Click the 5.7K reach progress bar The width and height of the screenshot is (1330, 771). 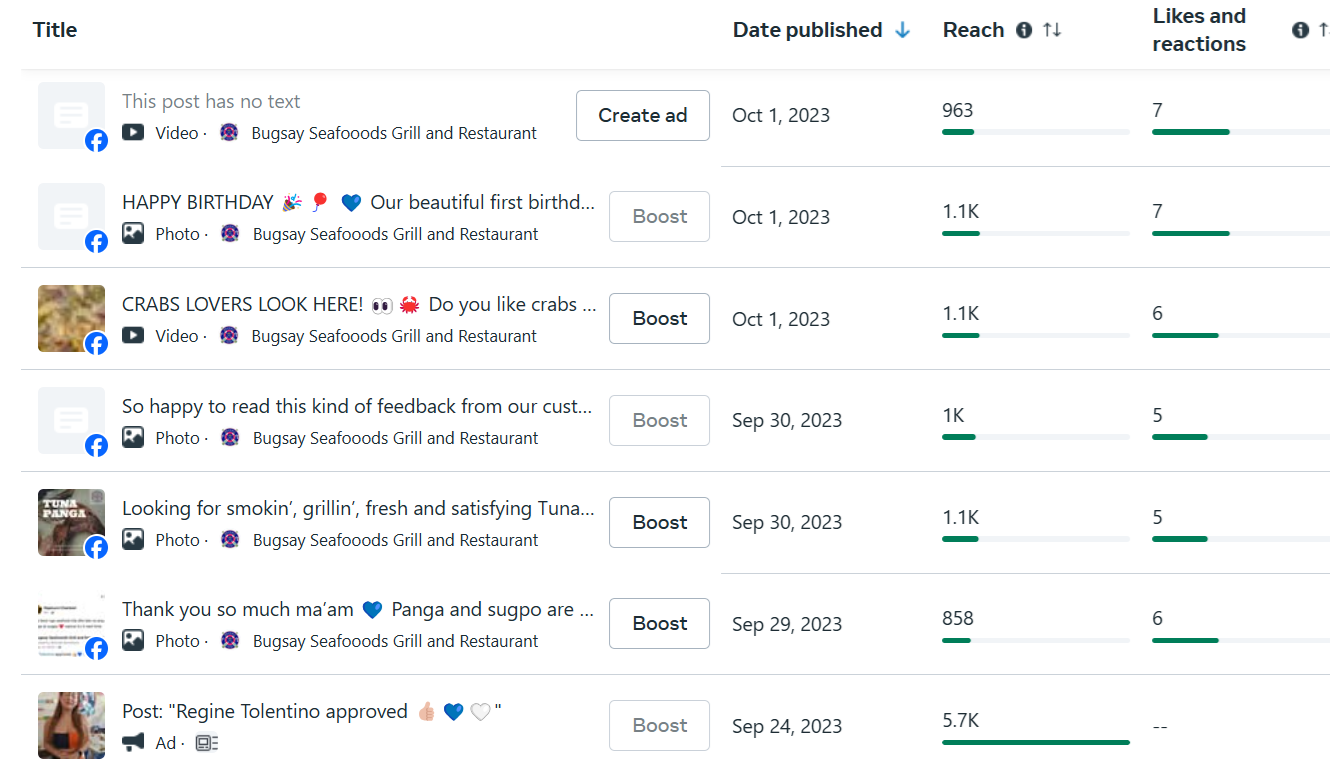click(x=1035, y=742)
